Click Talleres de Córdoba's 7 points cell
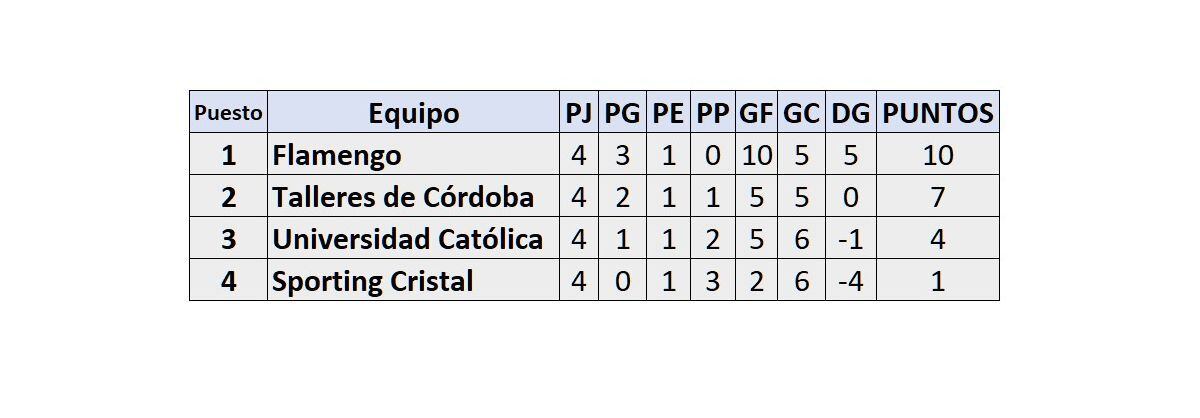The image size is (1200, 418). [x=937, y=198]
